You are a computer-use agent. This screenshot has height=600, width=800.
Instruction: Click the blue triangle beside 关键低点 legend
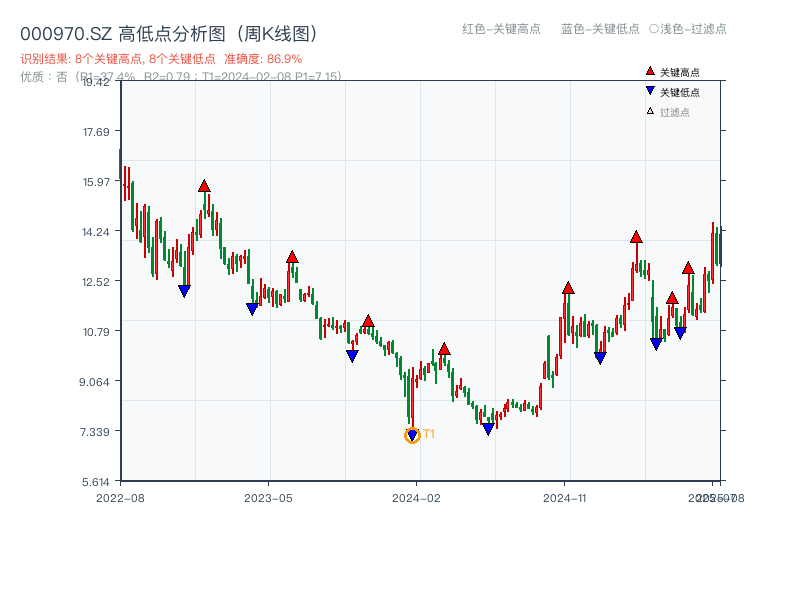pyautogui.click(x=650, y=91)
